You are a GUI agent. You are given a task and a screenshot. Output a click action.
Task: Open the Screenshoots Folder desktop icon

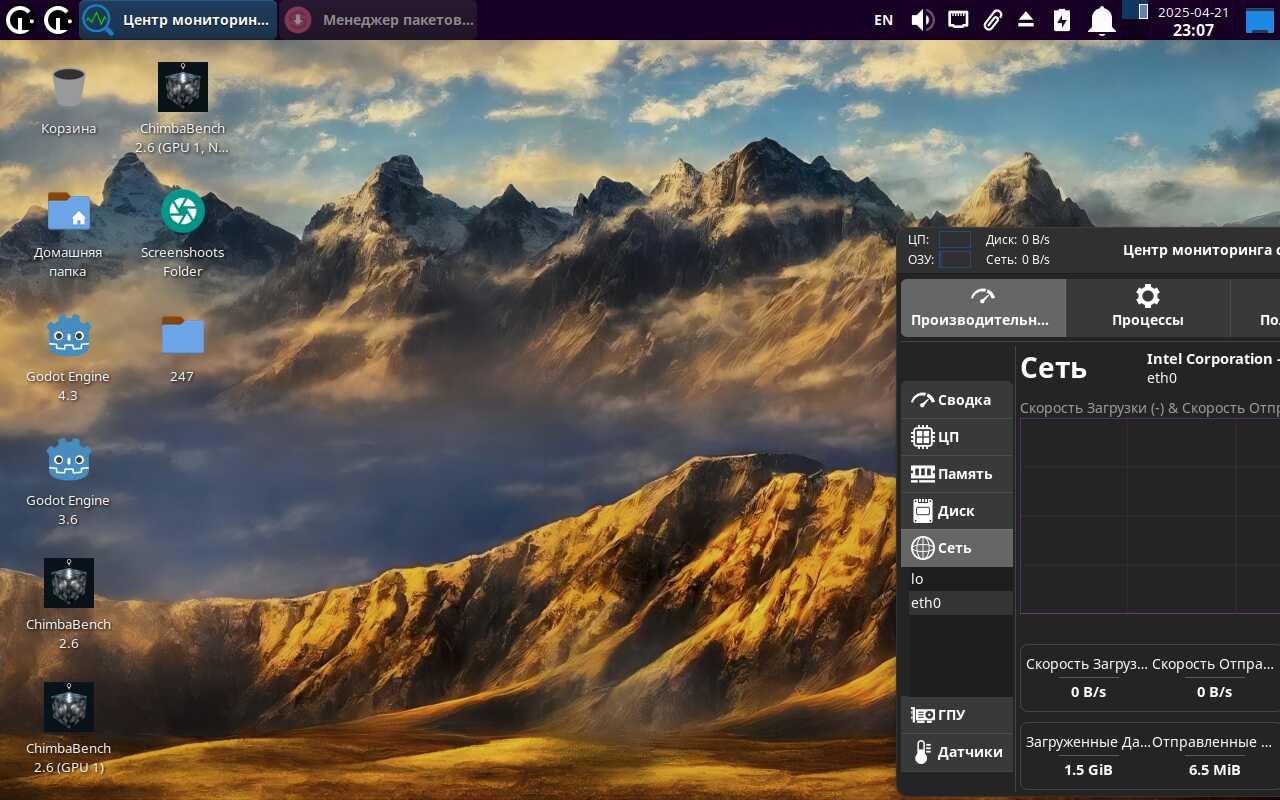click(183, 211)
